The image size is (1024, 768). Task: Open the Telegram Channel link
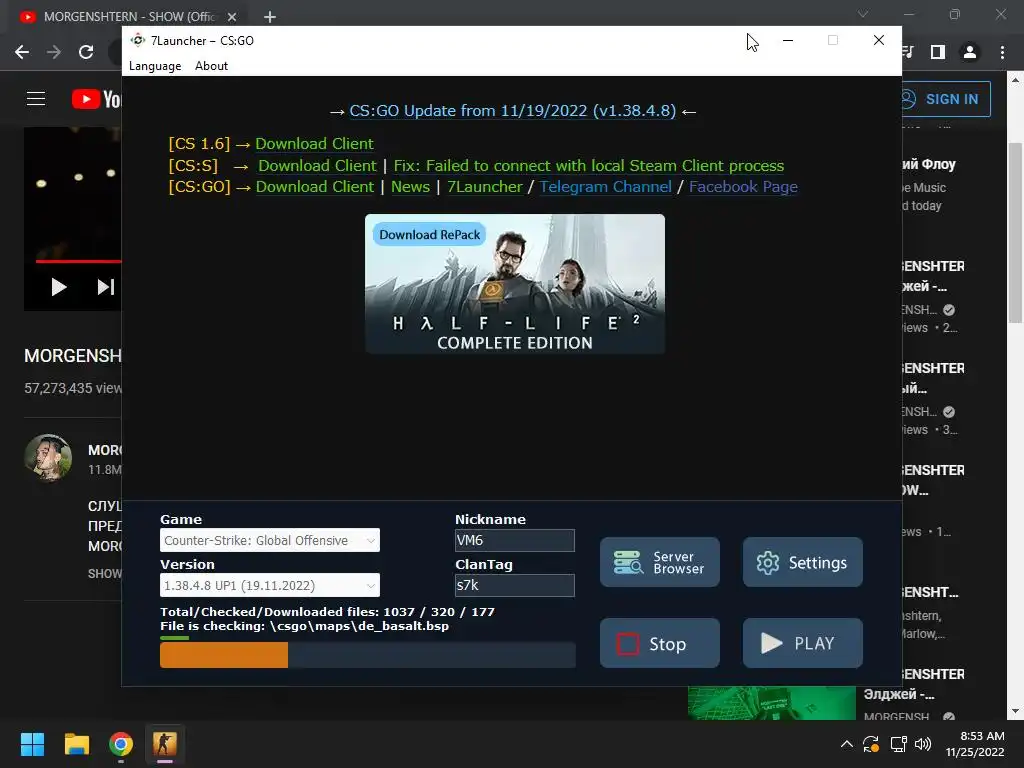[x=605, y=187]
